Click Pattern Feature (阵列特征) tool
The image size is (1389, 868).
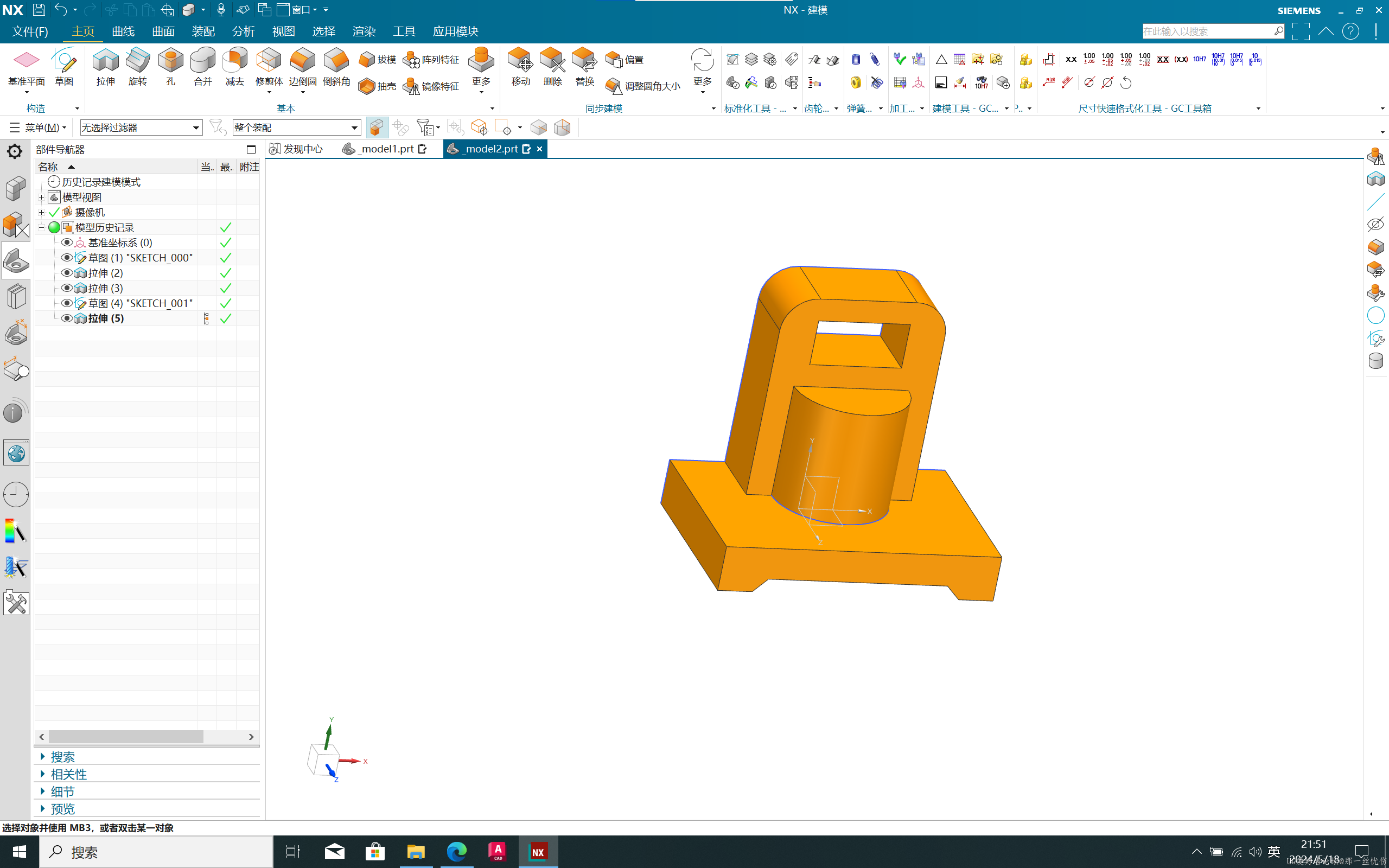point(431,60)
